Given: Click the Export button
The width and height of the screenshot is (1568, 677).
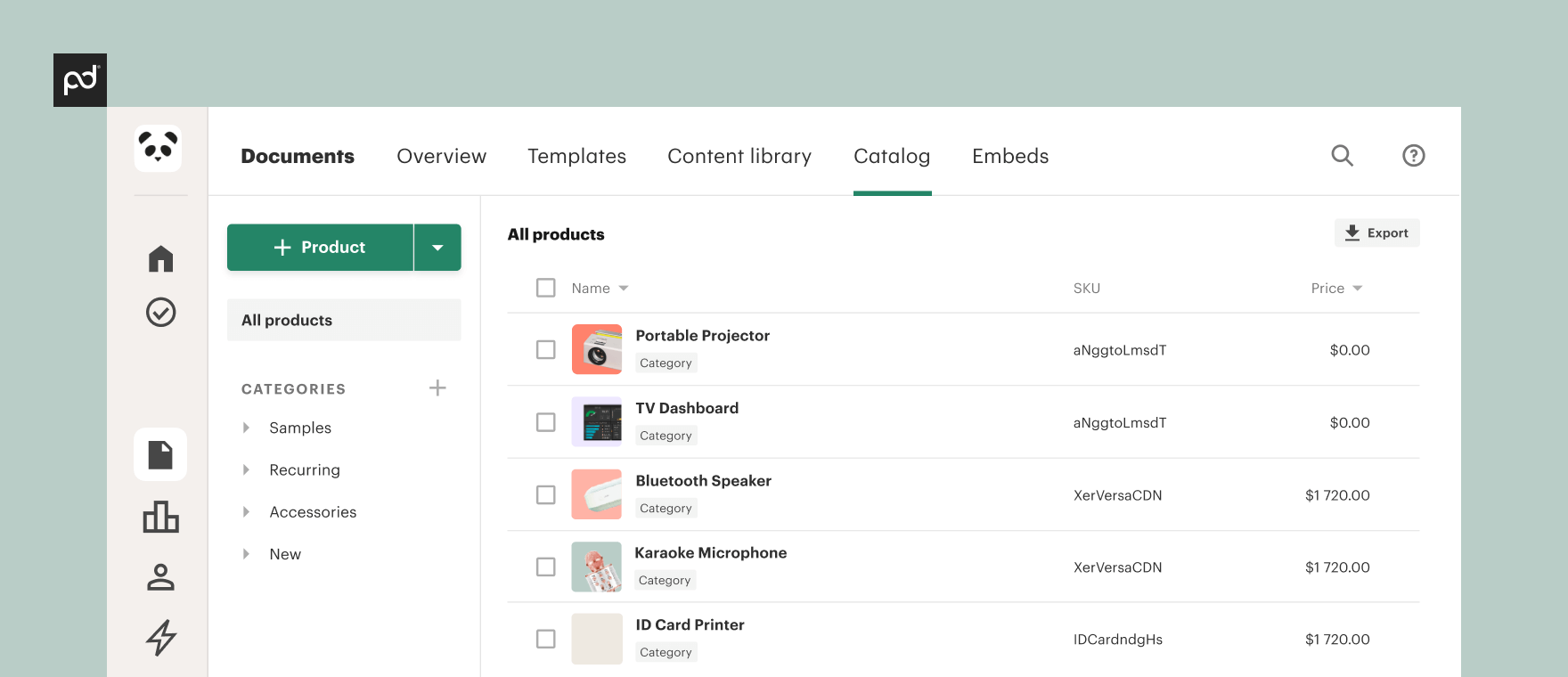Looking at the screenshot, I should click(1376, 232).
